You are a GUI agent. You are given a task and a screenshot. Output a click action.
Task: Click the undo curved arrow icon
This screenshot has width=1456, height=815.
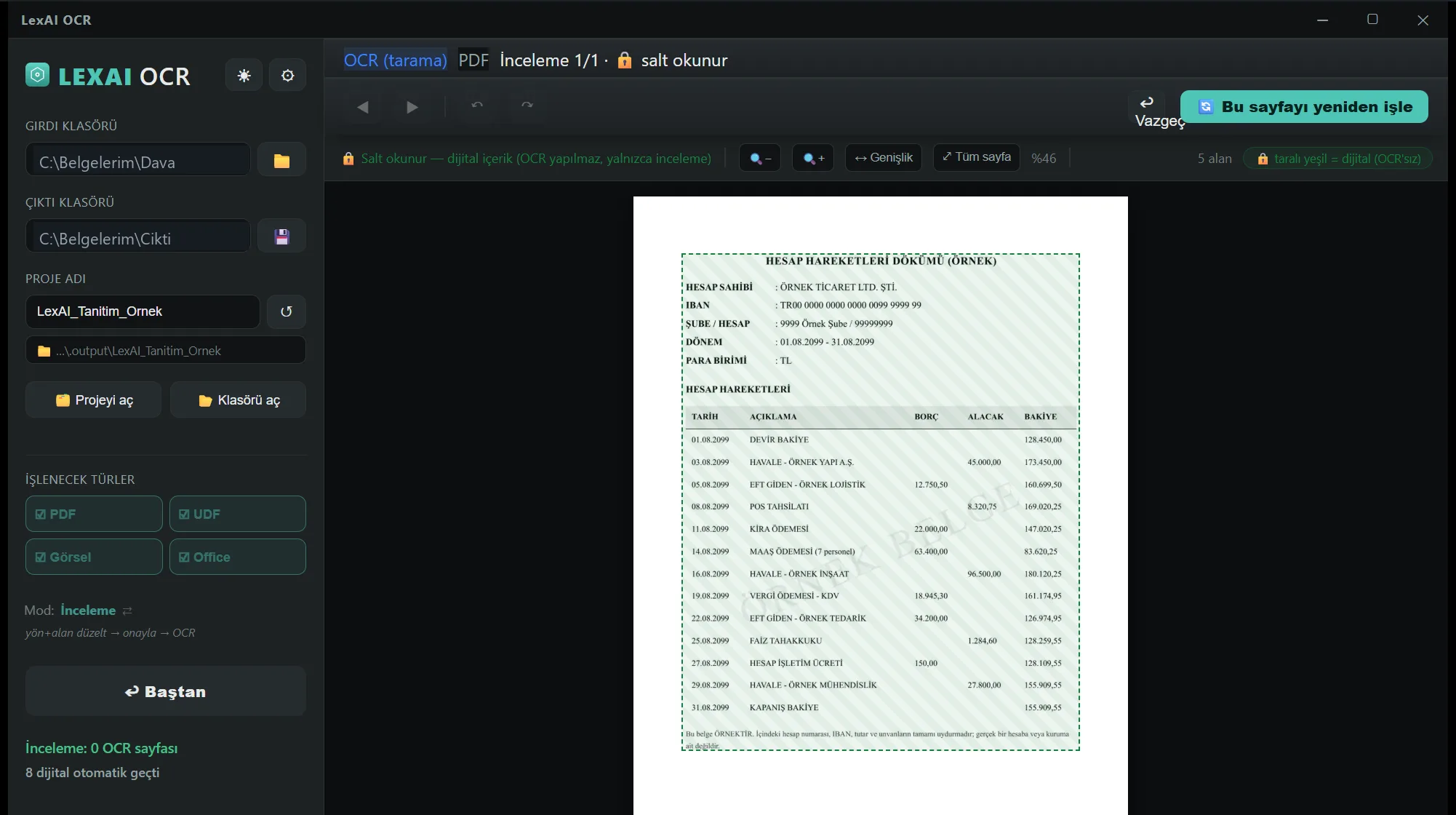tap(477, 106)
